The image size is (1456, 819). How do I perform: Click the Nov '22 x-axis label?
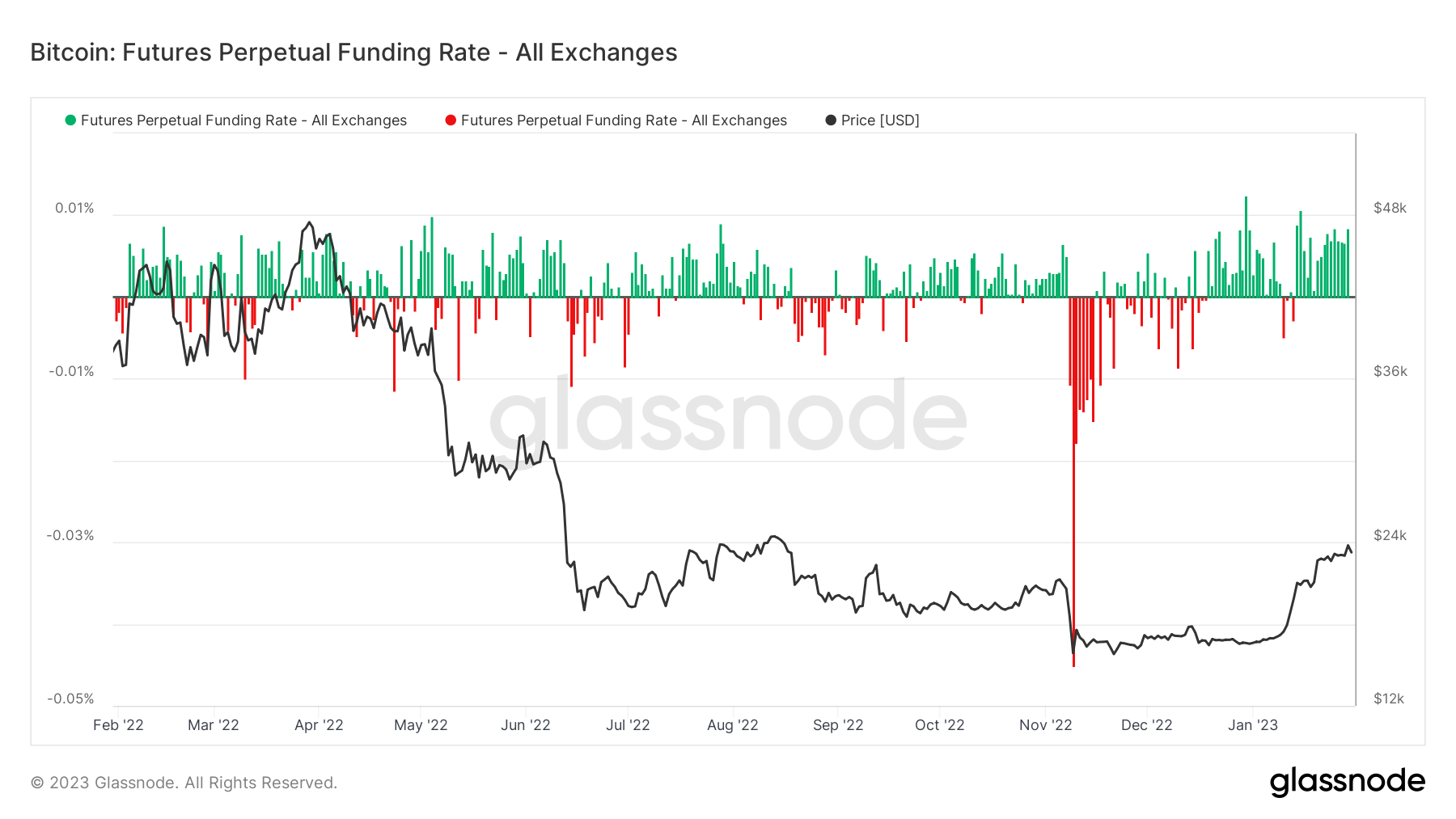tap(1045, 725)
